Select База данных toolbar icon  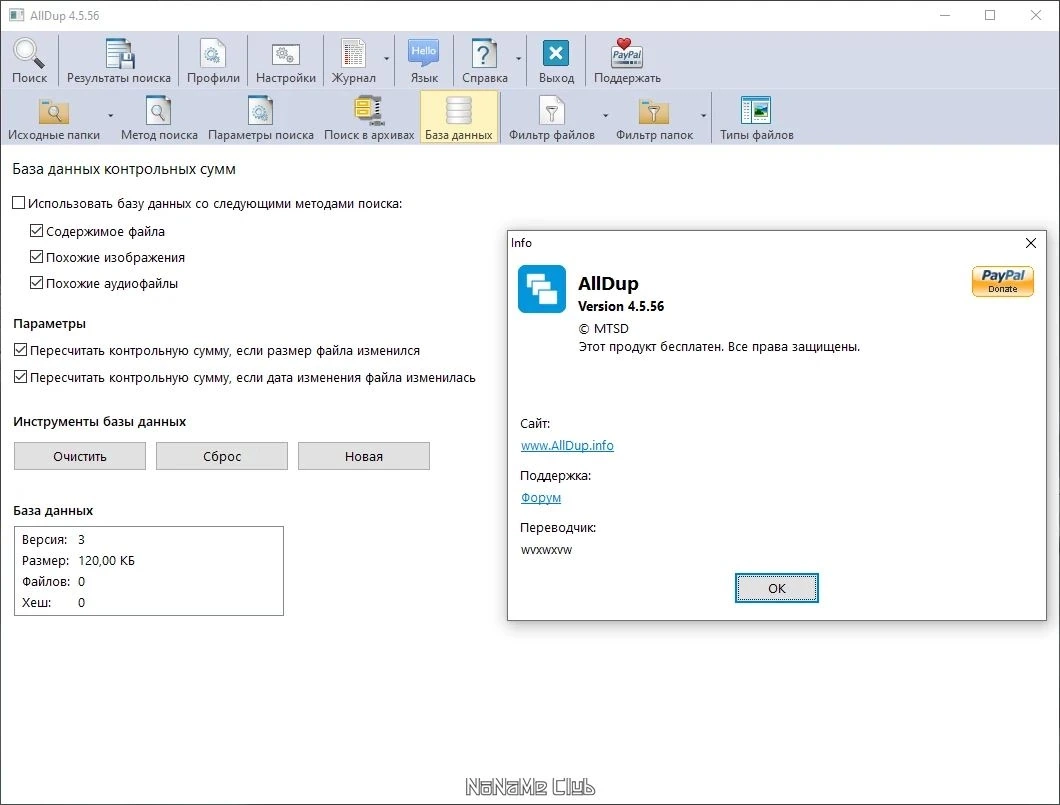click(459, 111)
